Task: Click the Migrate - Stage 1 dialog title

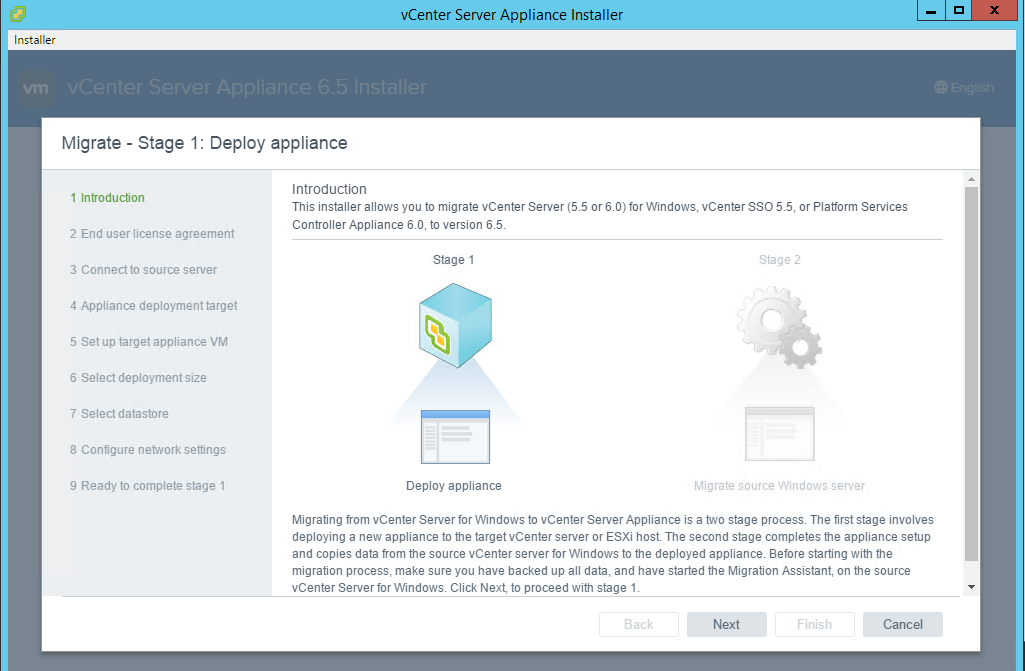Action: click(x=205, y=143)
